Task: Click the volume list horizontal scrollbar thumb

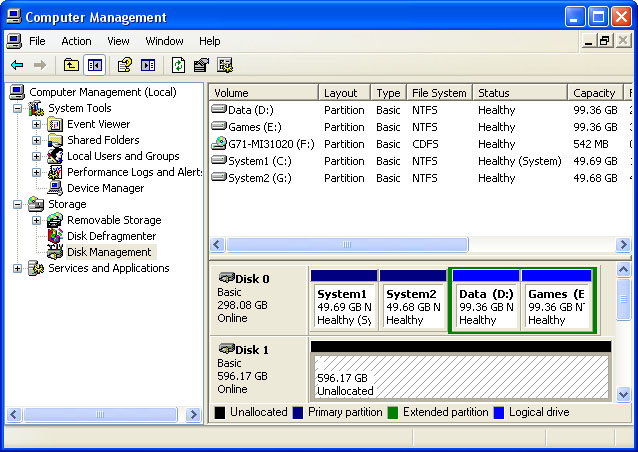Action: click(347, 245)
